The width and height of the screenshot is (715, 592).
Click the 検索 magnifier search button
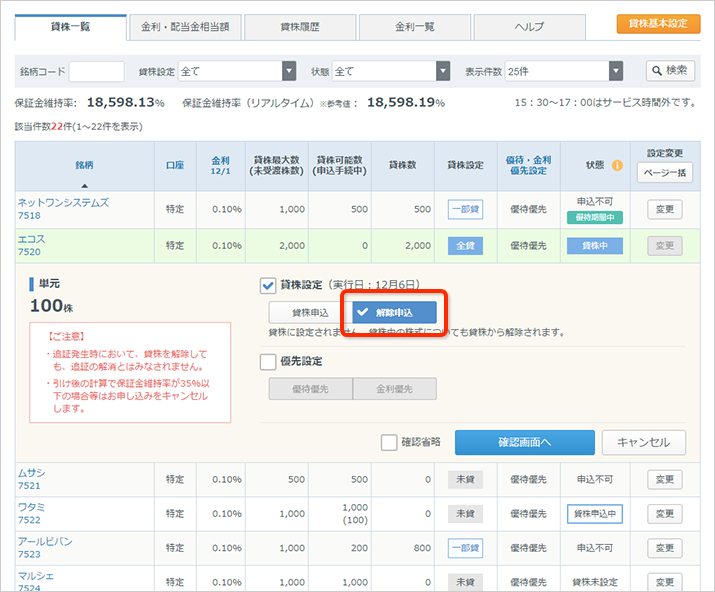click(x=670, y=71)
